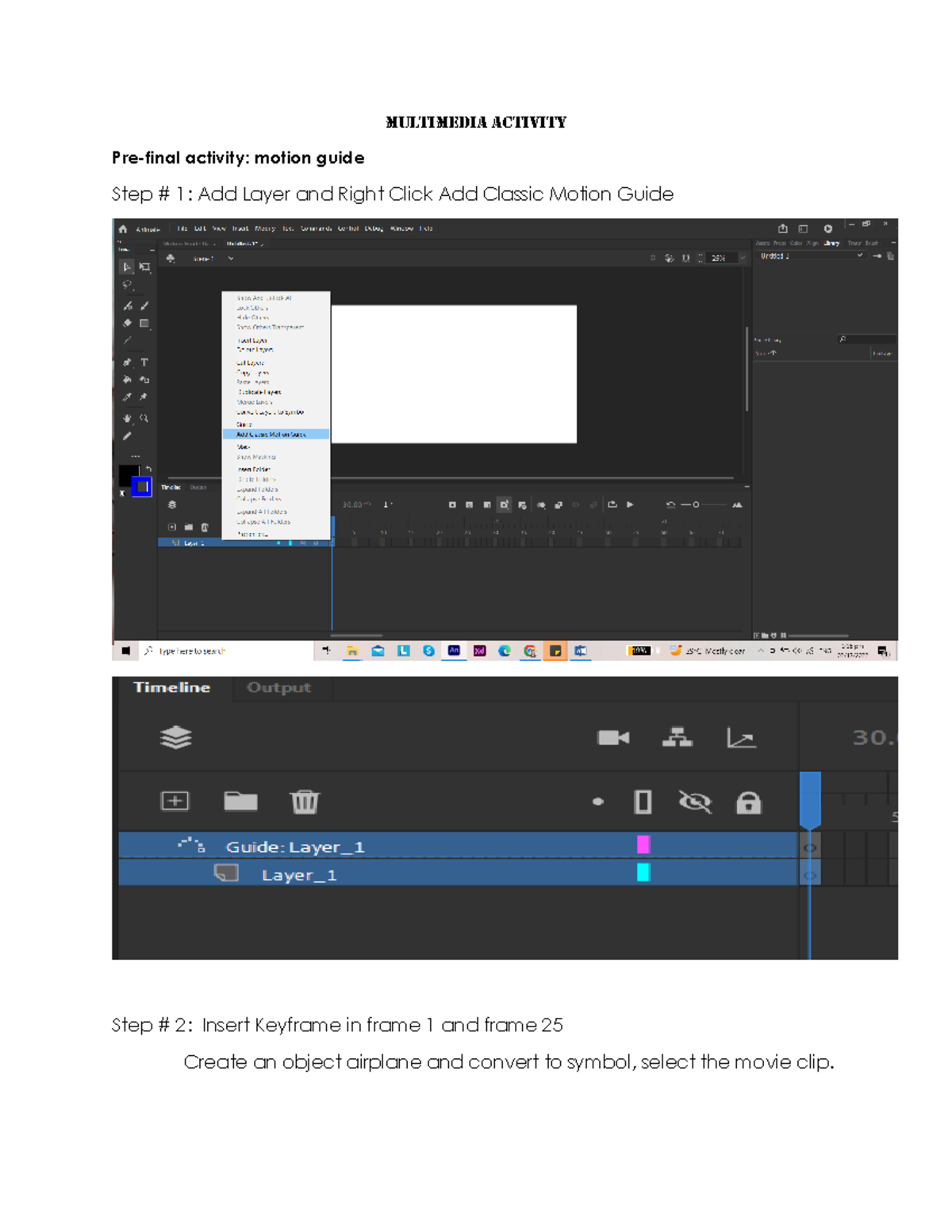Screen dimensions: 952x1232
Task: Open the Untitled-1 document tab dropdown arrow
Action: pos(262,244)
